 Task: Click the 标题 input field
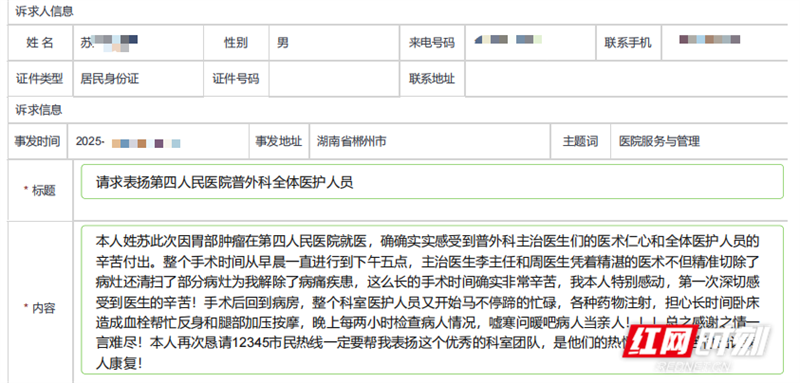[x=432, y=182]
